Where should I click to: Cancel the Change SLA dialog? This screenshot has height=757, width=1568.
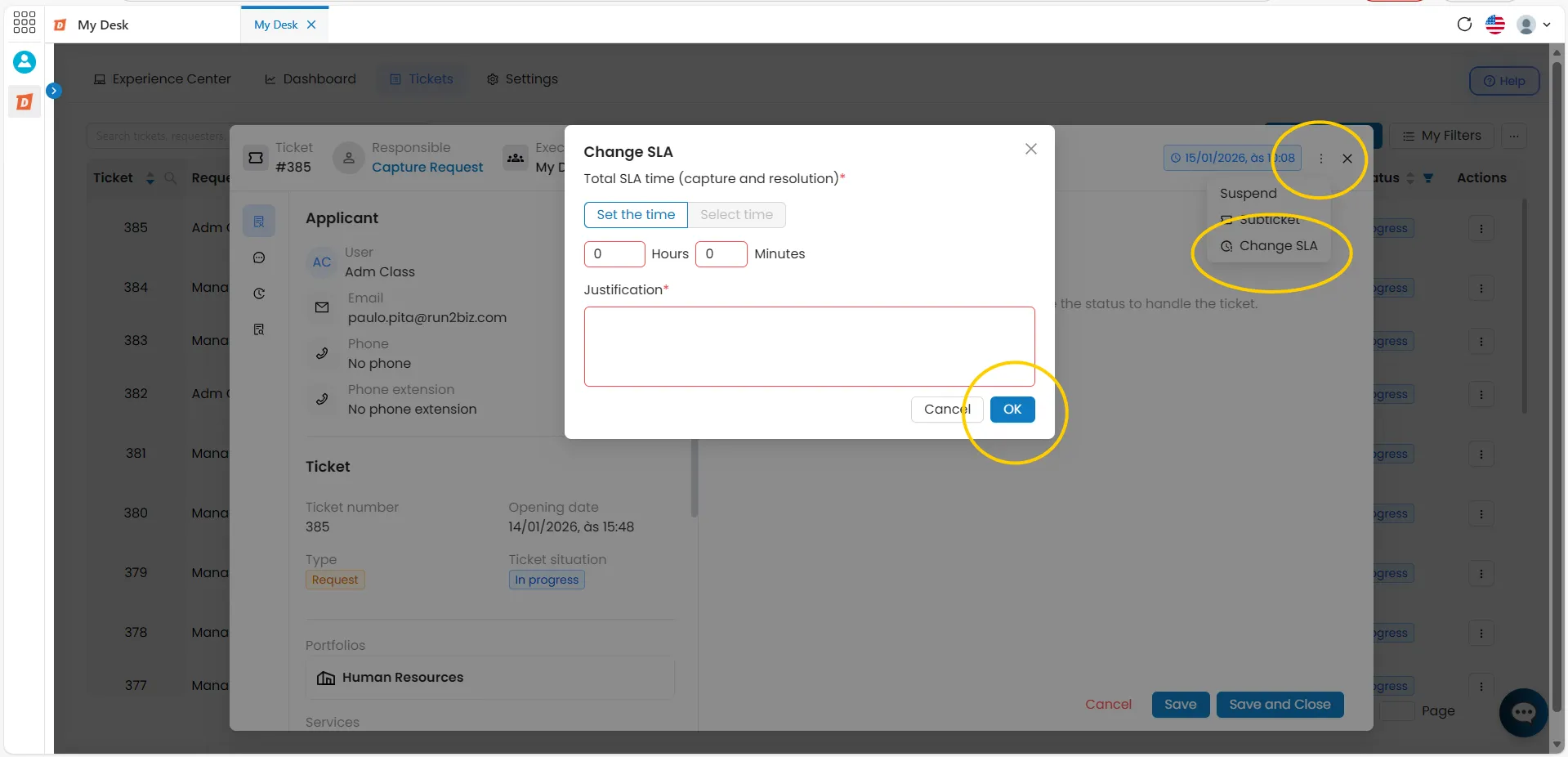(947, 410)
